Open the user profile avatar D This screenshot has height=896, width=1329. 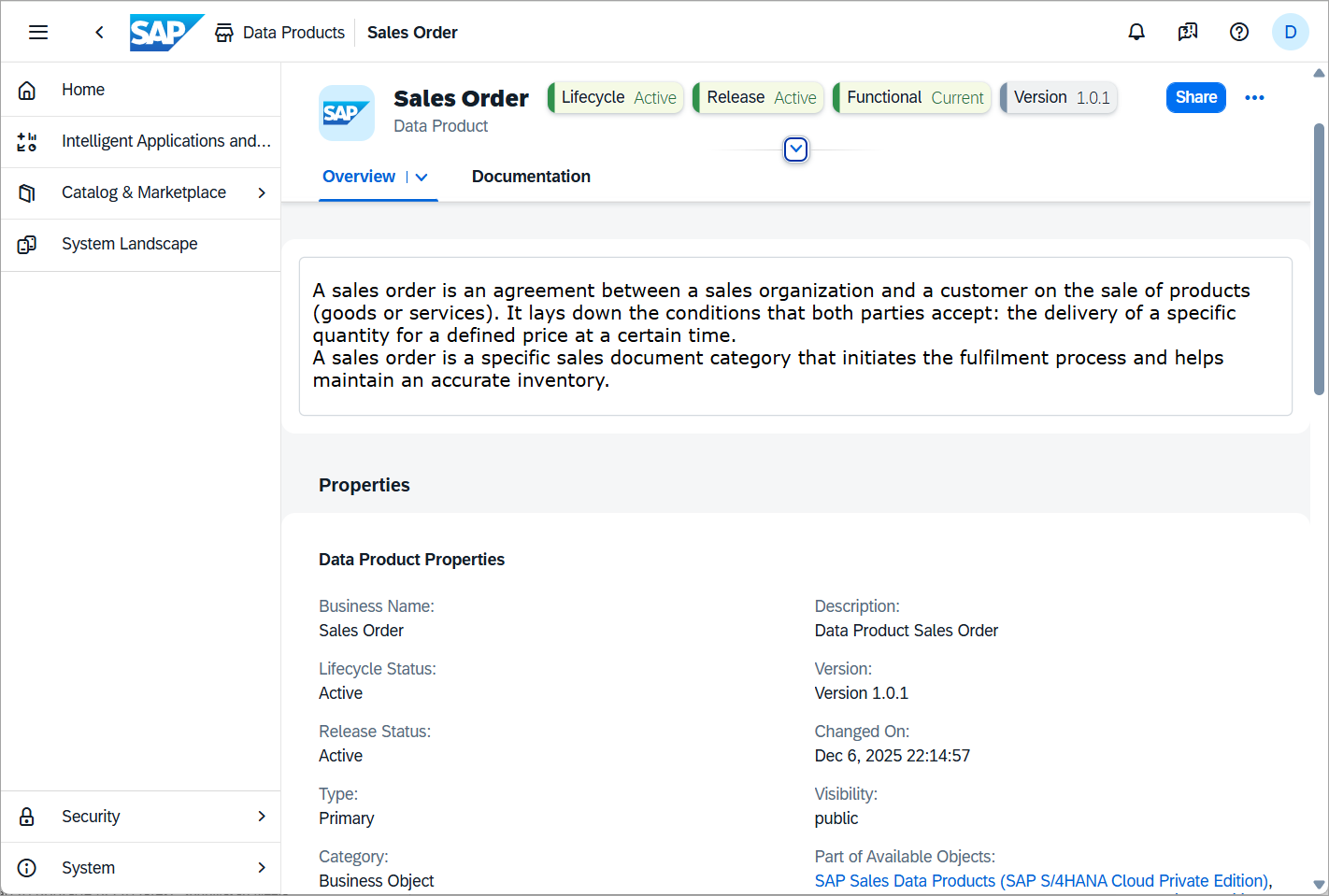pyautogui.click(x=1291, y=33)
